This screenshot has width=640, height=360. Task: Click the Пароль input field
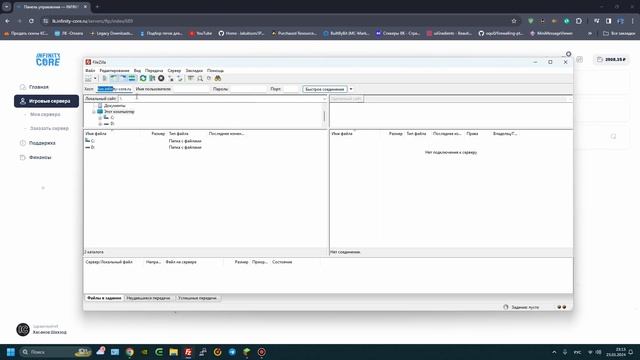248,89
